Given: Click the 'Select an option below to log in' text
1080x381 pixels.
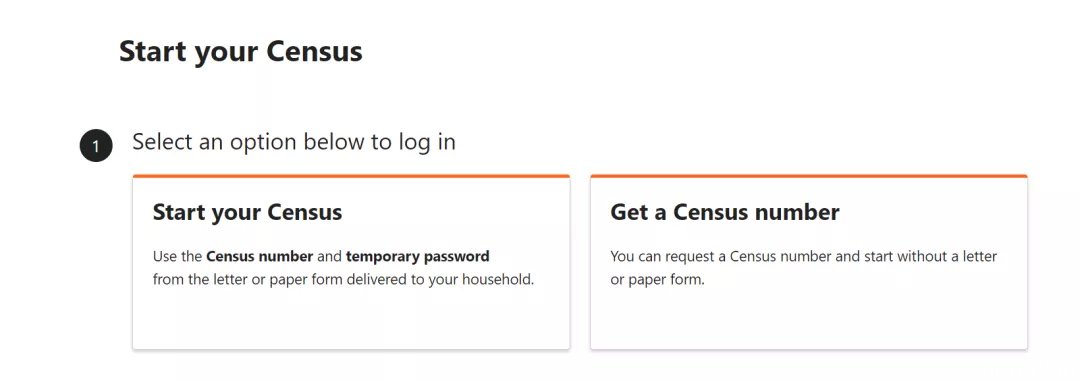Looking at the screenshot, I should pos(294,142).
